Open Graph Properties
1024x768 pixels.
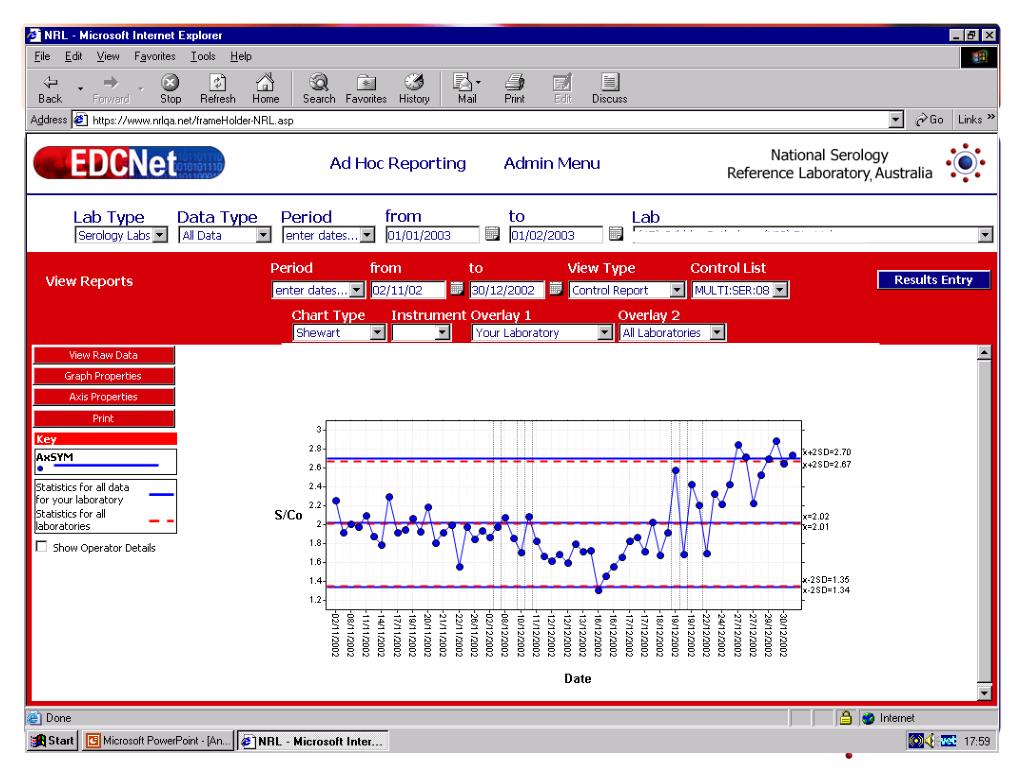coord(104,376)
